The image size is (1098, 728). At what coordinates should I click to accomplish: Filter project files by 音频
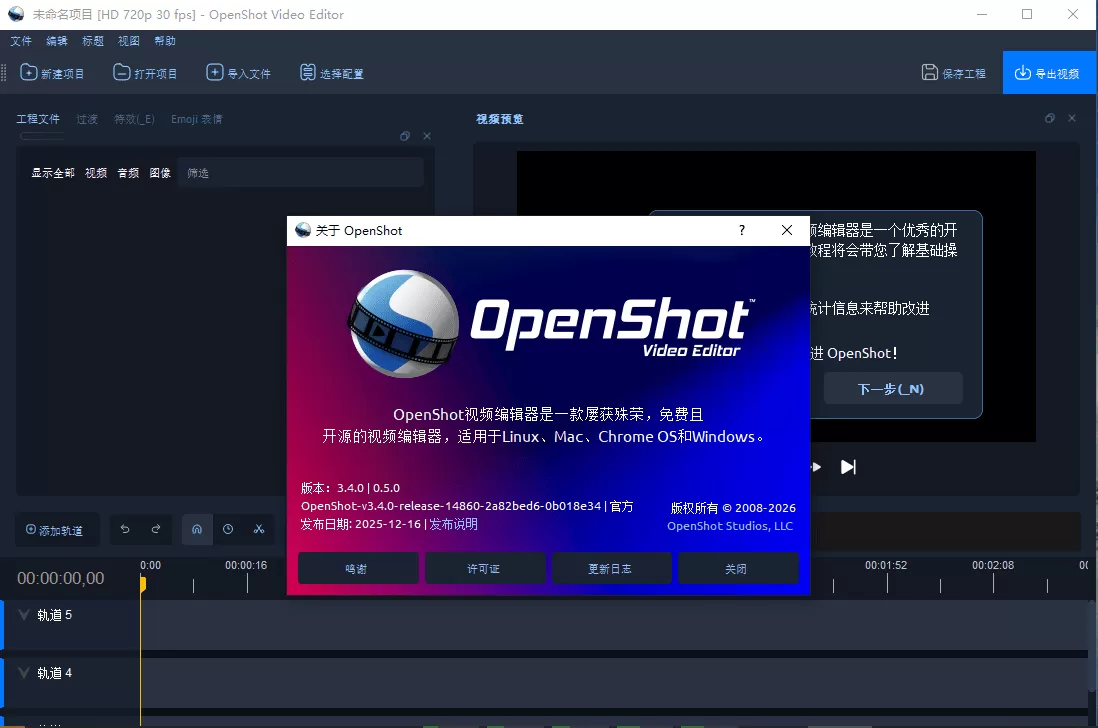[128, 173]
